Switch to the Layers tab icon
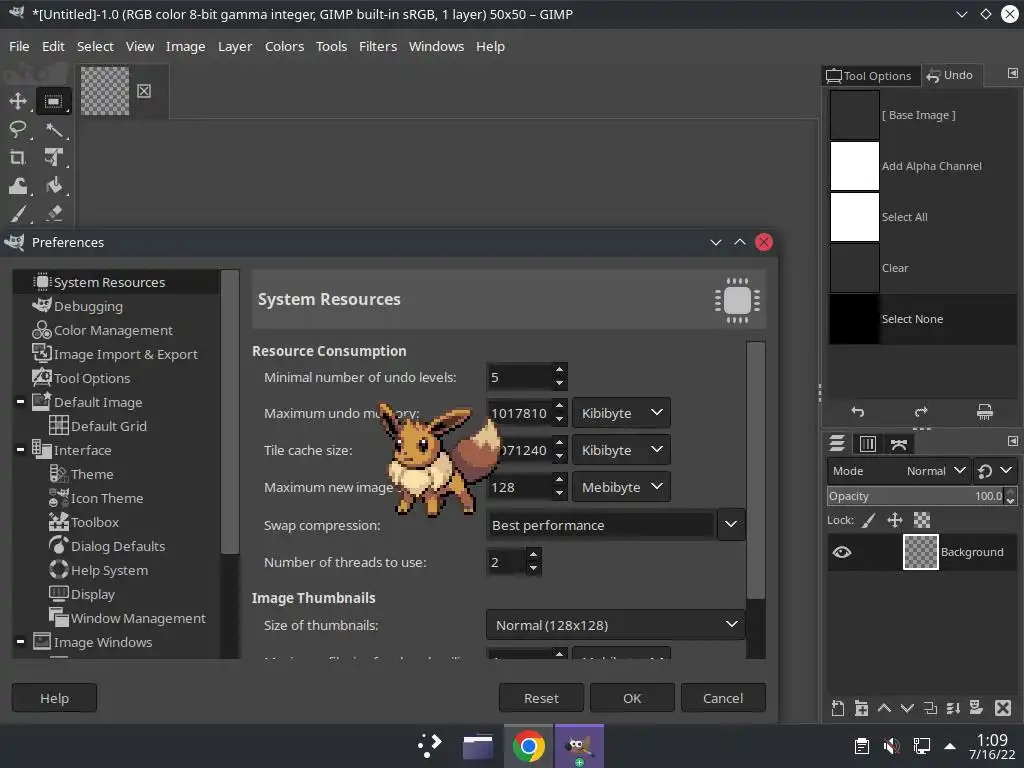 click(837, 443)
